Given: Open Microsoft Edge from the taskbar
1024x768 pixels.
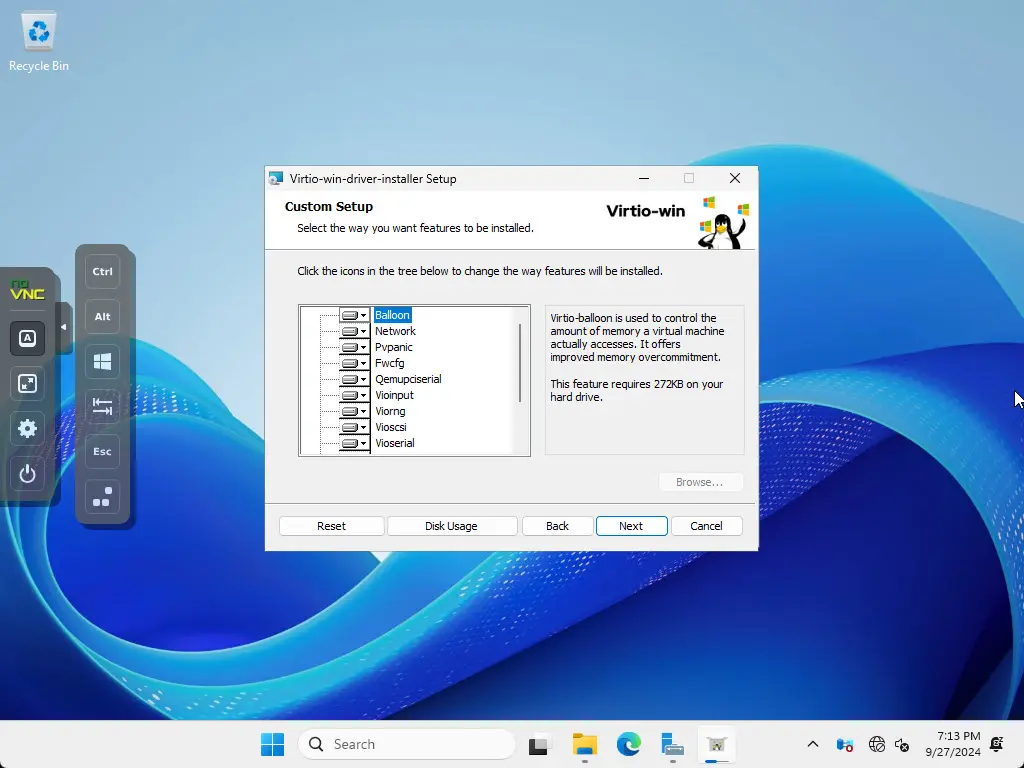Looking at the screenshot, I should point(628,744).
